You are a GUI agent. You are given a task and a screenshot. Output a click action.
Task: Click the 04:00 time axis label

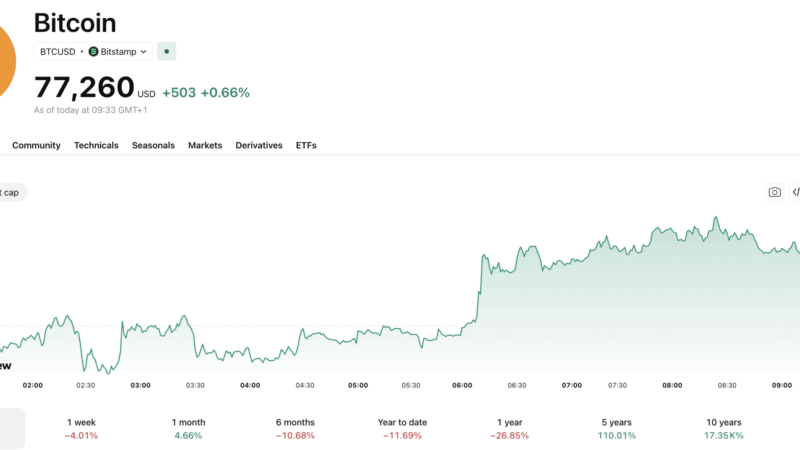[250, 385]
